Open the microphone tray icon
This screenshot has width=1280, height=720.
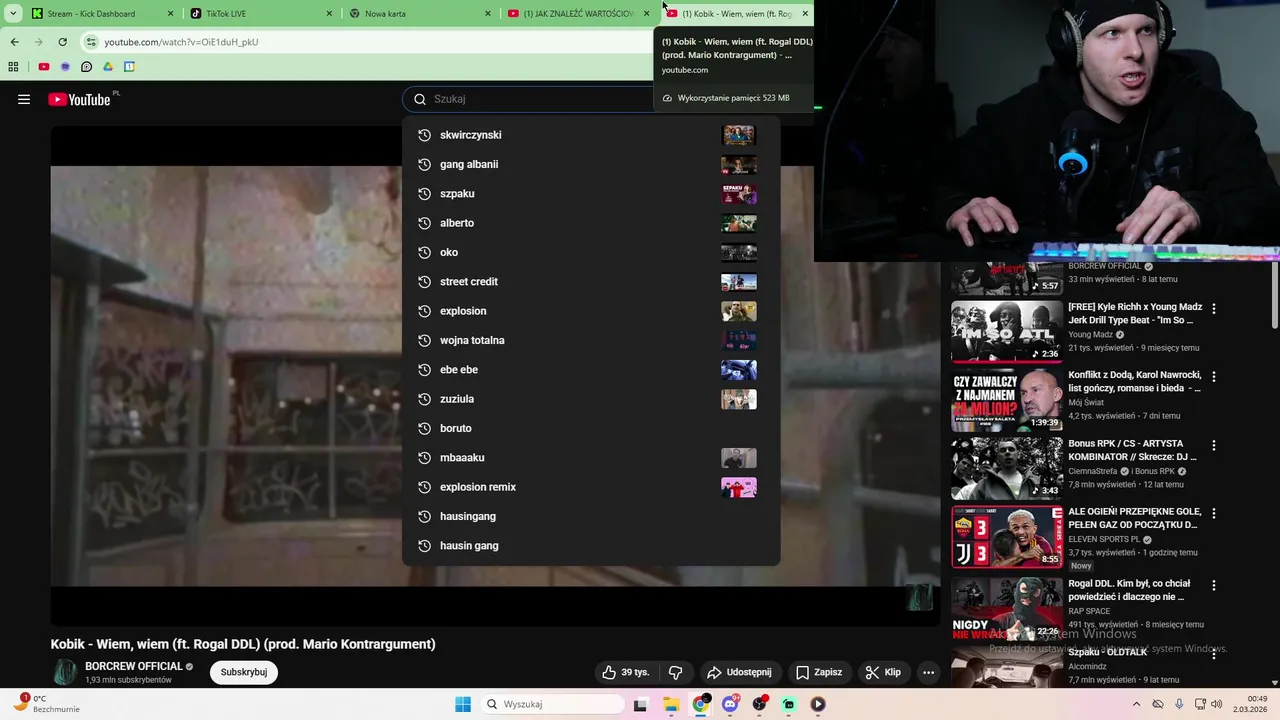[1179, 704]
